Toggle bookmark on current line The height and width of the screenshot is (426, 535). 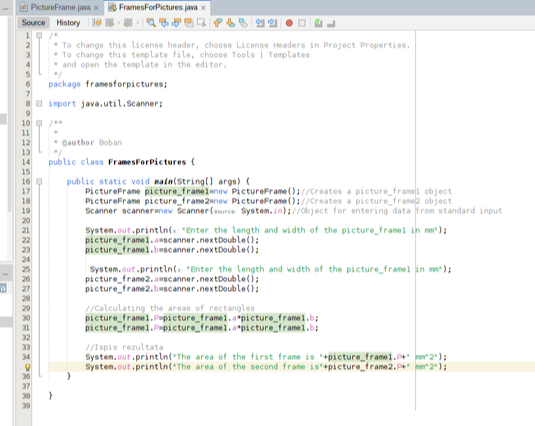click(243, 23)
